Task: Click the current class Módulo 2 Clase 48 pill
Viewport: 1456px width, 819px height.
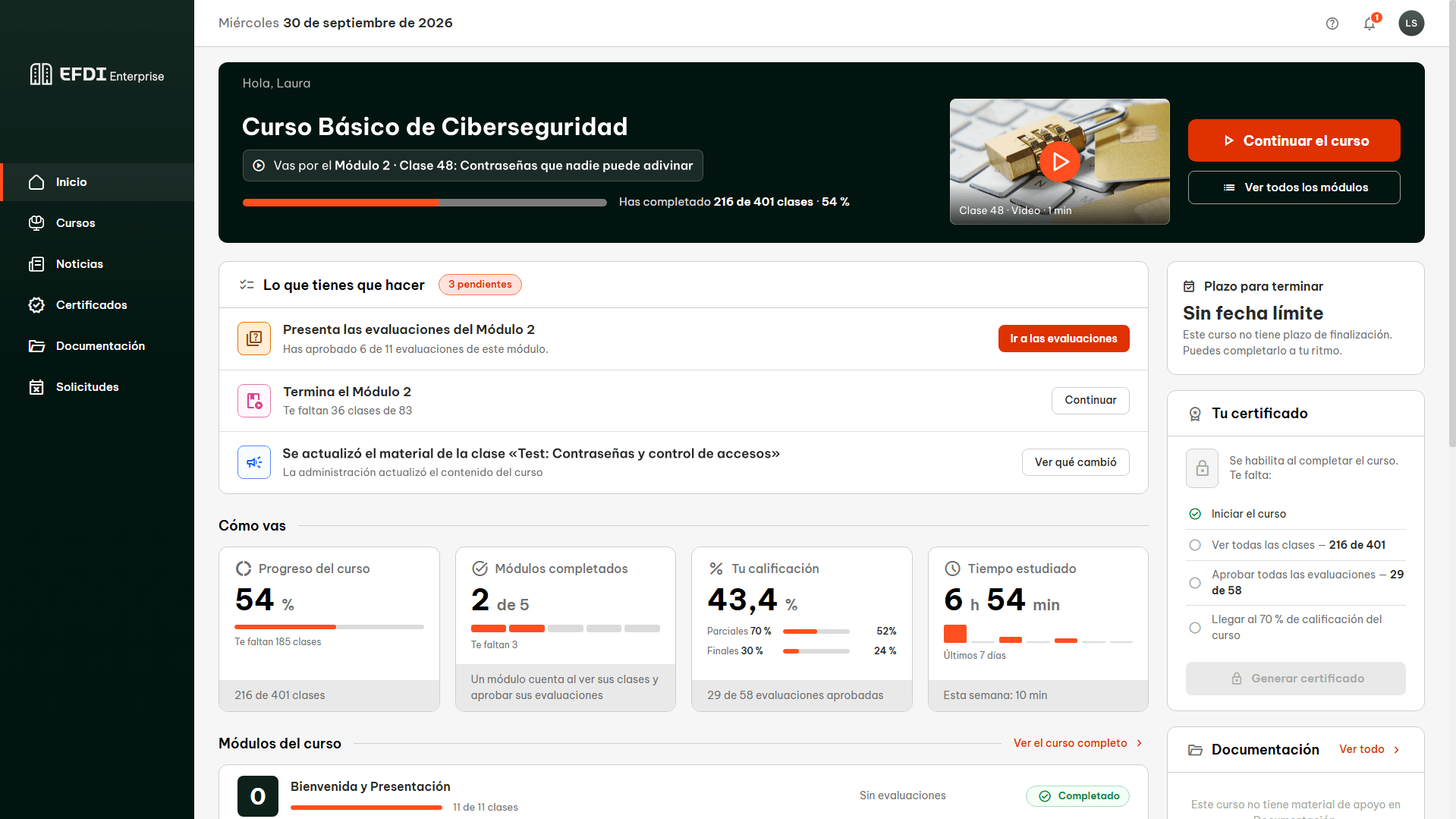Action: (473, 165)
